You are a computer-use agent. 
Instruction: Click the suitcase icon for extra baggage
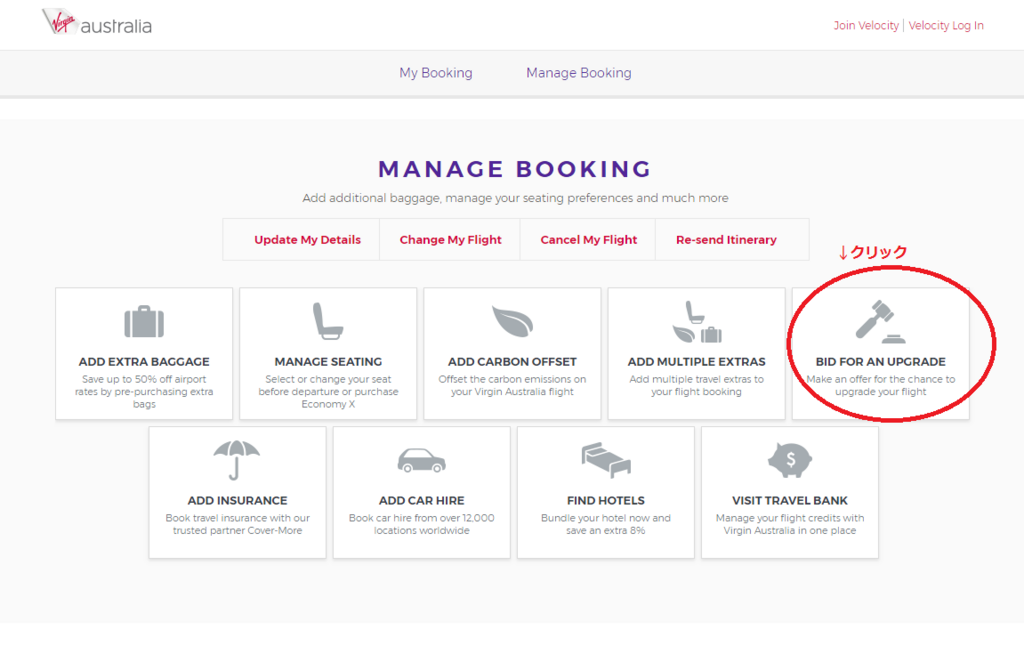click(144, 321)
